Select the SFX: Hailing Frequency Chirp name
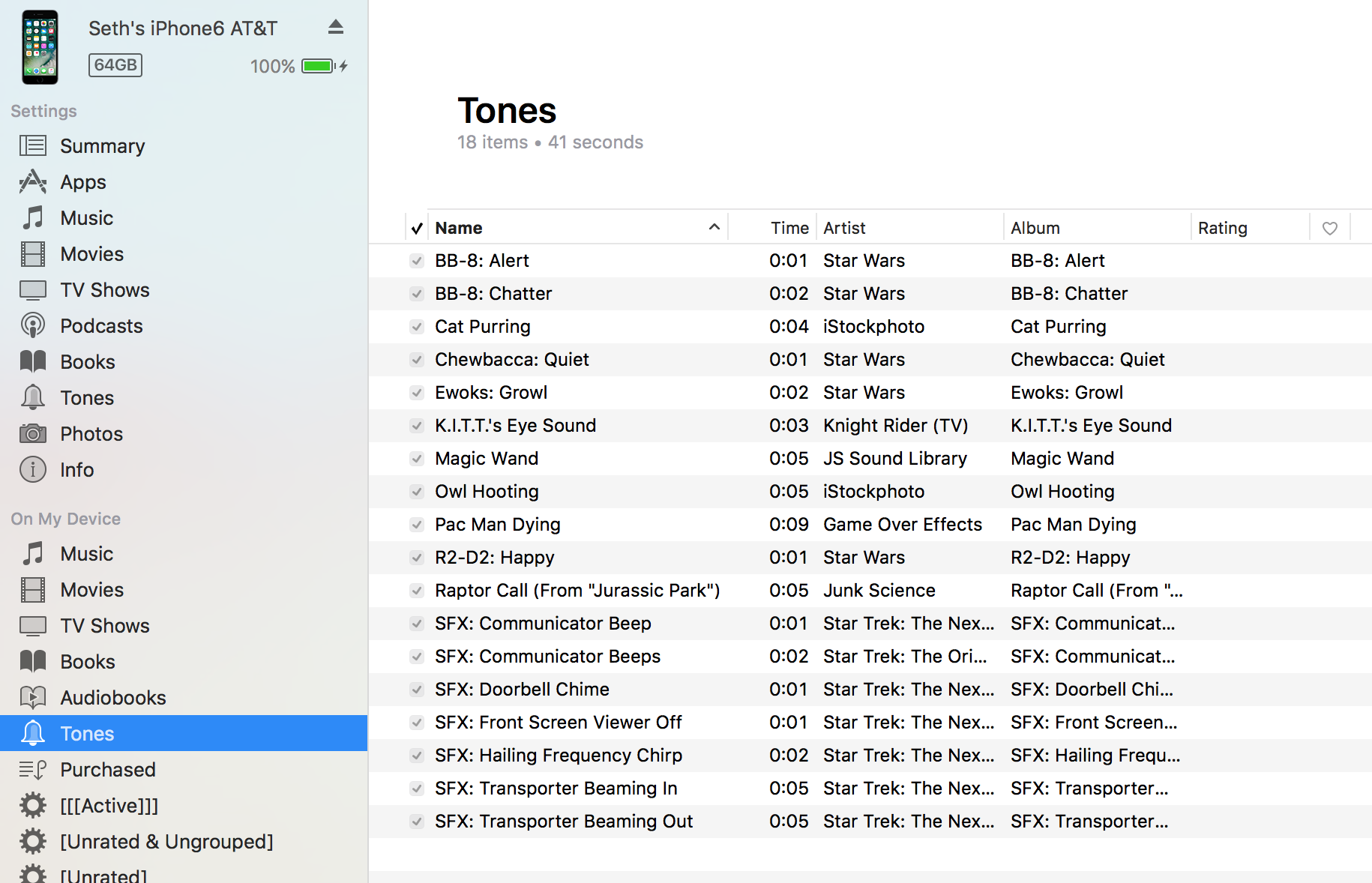This screenshot has width=1372, height=883. click(559, 756)
